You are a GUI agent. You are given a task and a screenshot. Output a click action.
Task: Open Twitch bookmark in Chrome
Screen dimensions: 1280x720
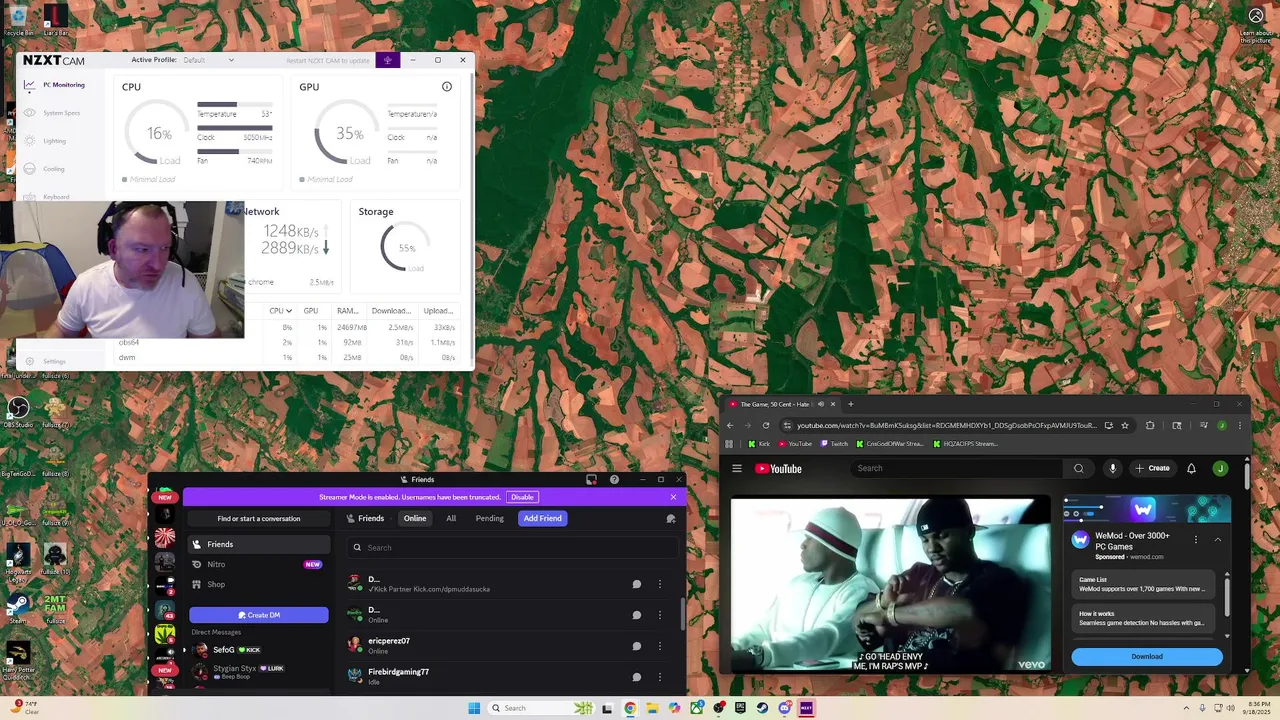pos(834,444)
